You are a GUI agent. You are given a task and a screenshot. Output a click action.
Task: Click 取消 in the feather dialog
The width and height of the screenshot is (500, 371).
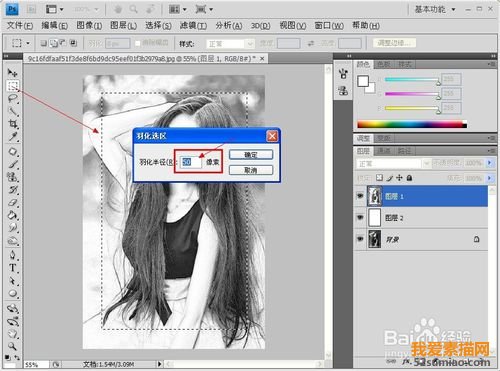[251, 170]
